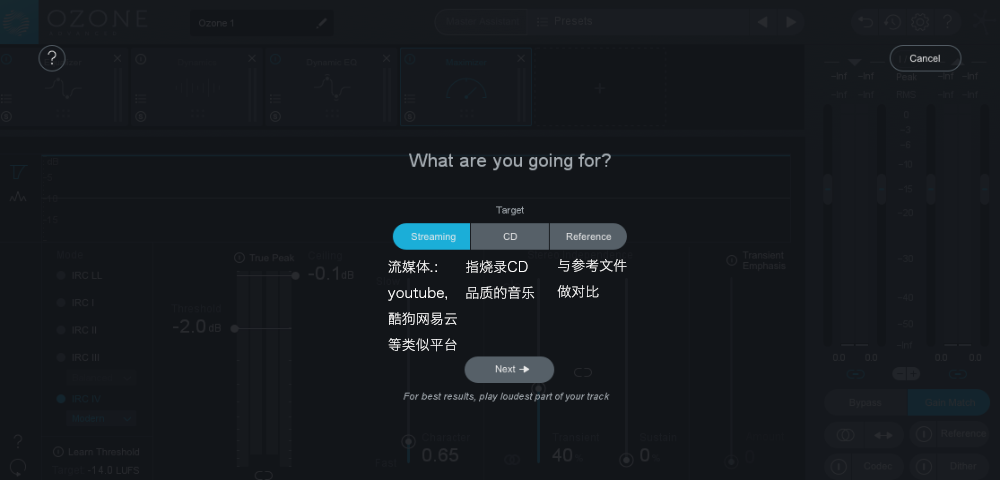This screenshot has height=480, width=1000.
Task: Toggle Maximizer module power
Action: tap(410, 59)
